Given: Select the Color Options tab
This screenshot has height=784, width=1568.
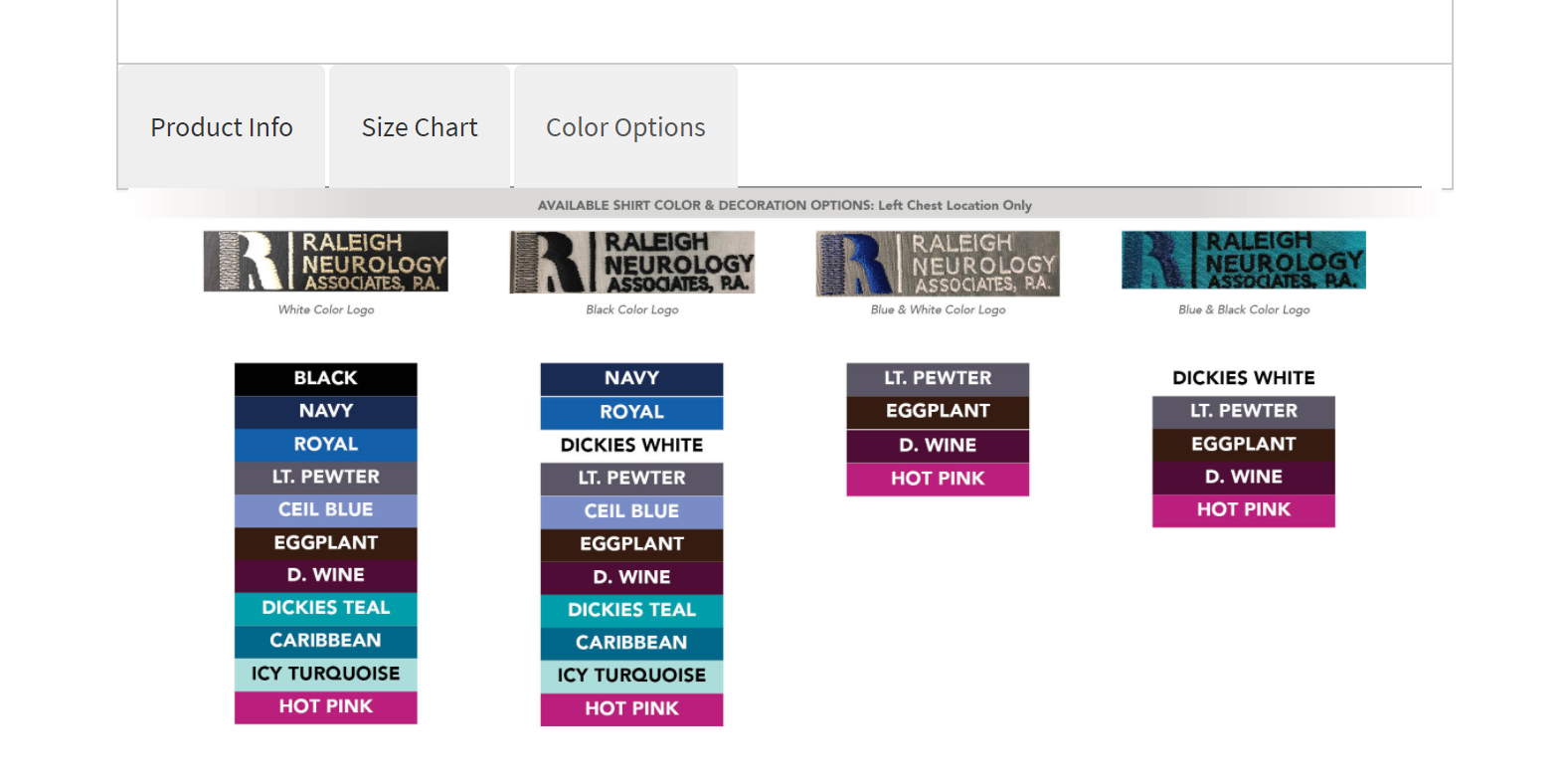Looking at the screenshot, I should pyautogui.click(x=625, y=126).
